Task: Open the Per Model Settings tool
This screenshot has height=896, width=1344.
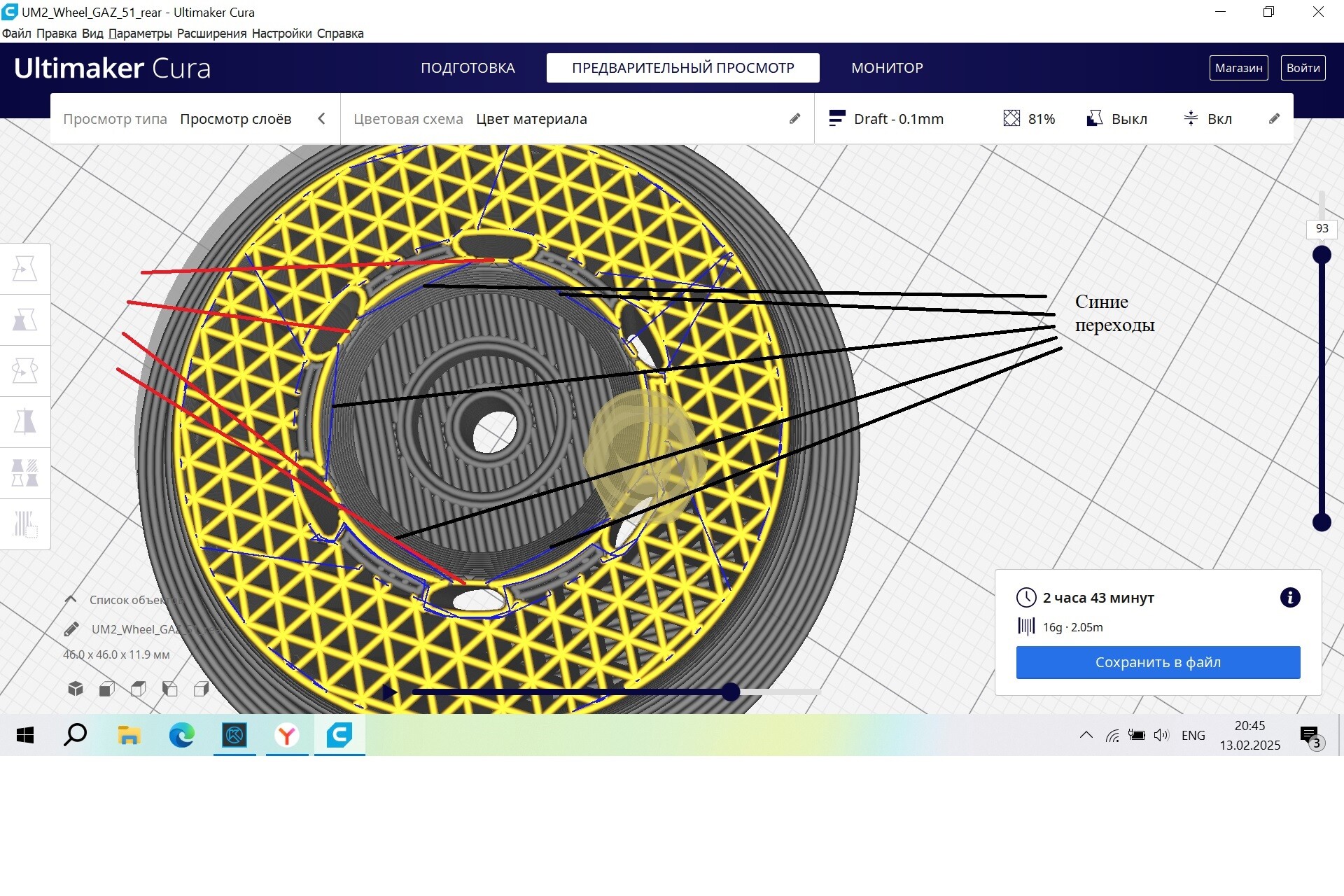Action: coord(24,473)
